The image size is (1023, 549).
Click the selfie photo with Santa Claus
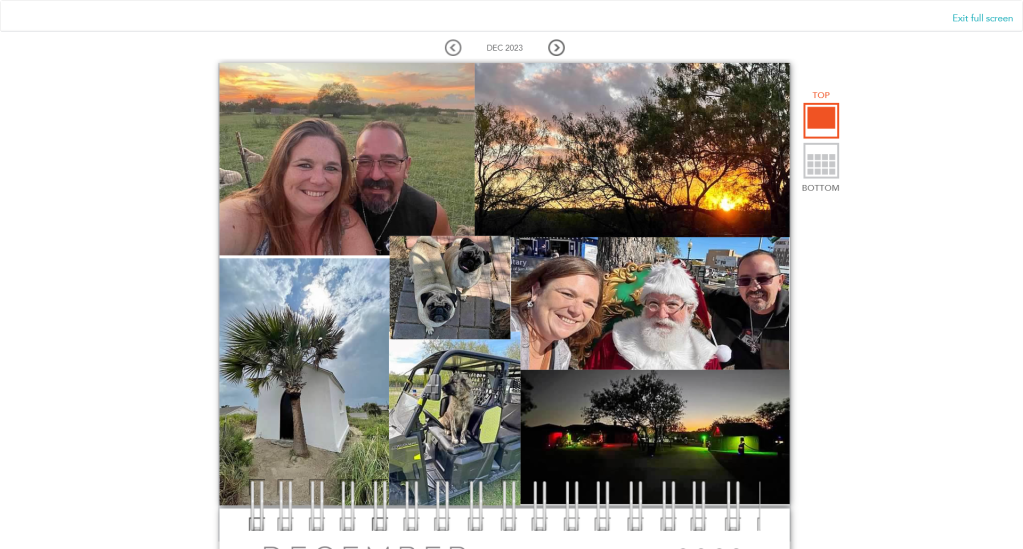(650, 303)
